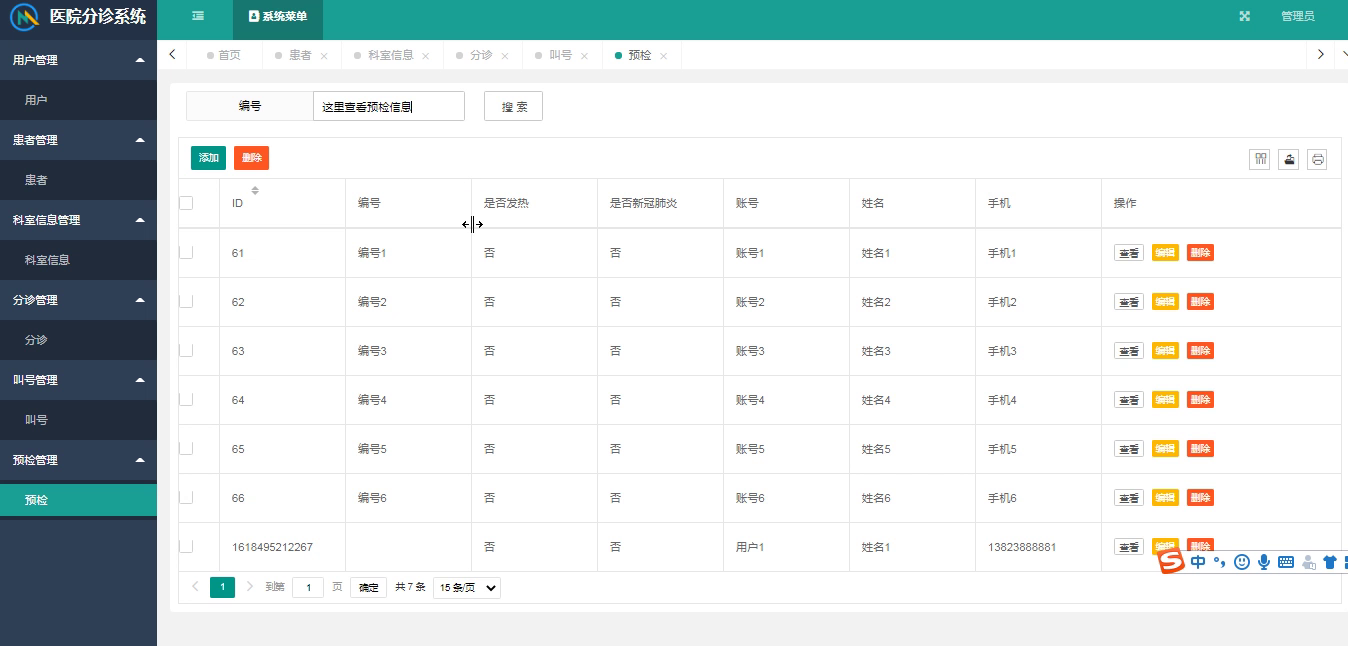The image size is (1348, 646).
Task: Toggle Chinese input mode 中 icon
Action: point(1198,562)
